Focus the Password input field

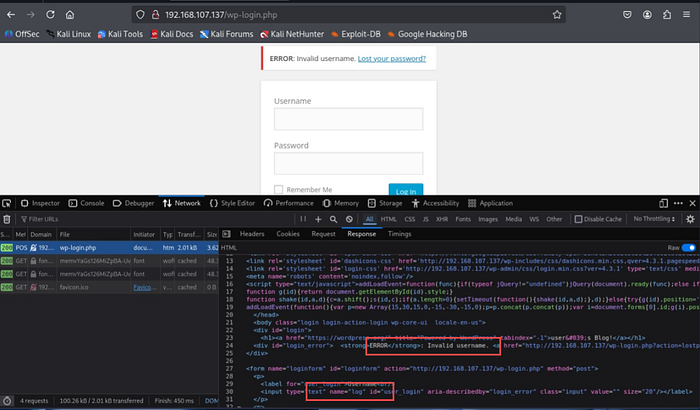pyautogui.click(x=348, y=163)
